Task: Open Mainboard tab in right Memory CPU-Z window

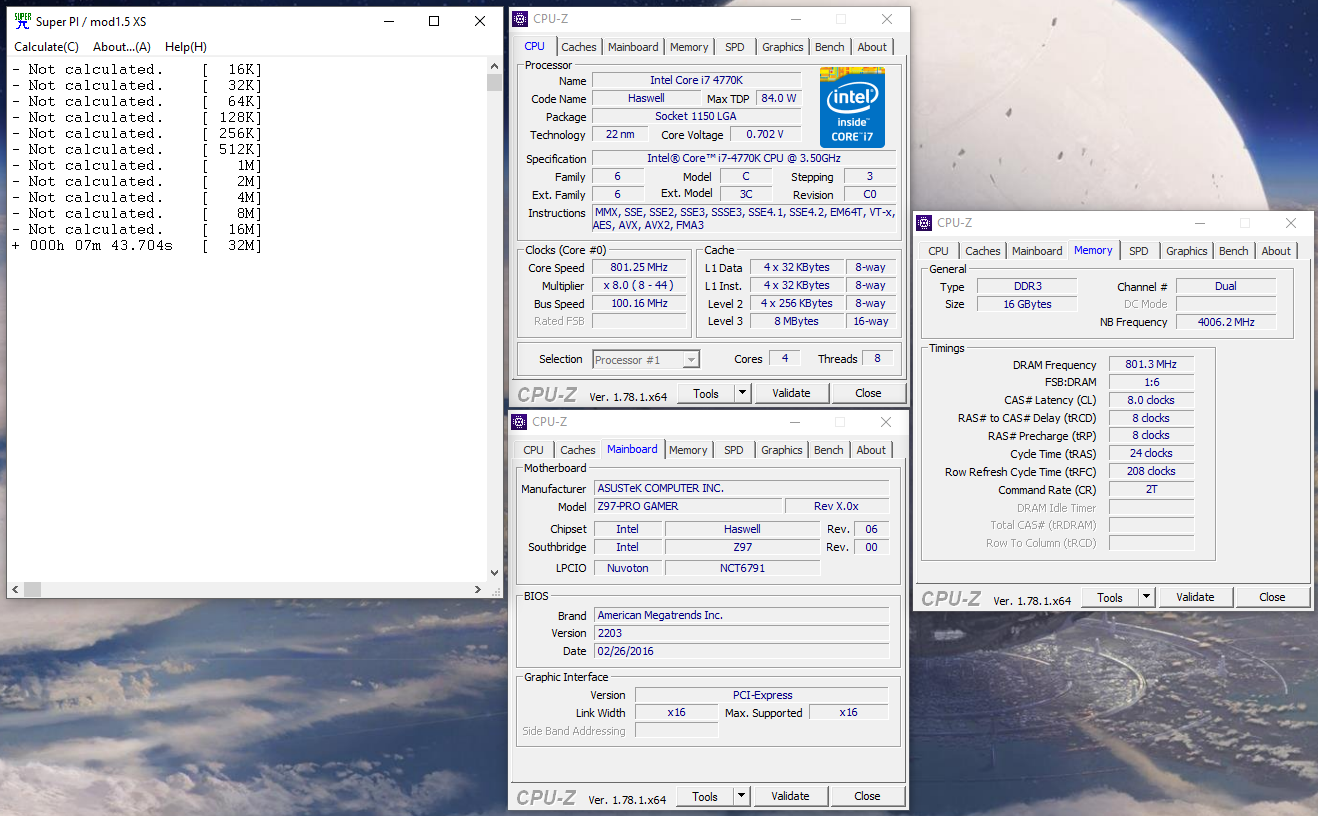Action: point(1037,251)
